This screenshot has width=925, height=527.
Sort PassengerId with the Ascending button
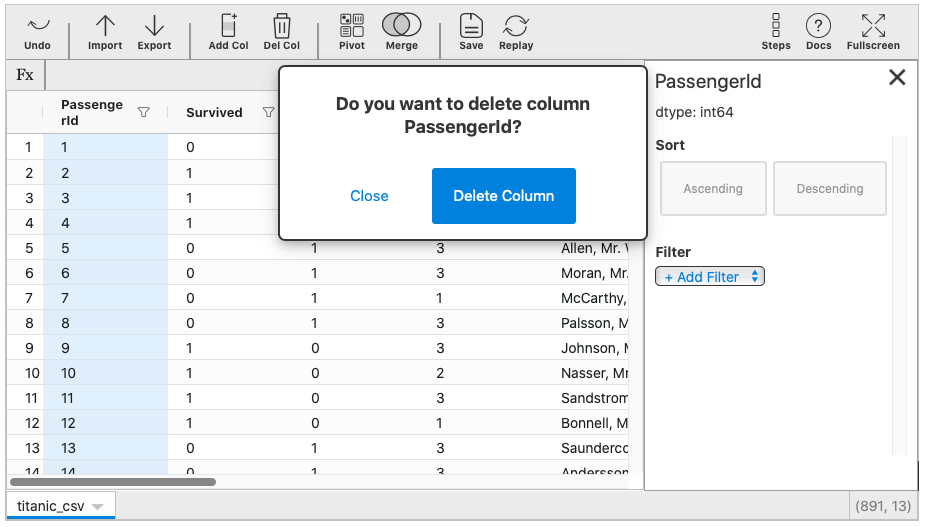point(713,189)
